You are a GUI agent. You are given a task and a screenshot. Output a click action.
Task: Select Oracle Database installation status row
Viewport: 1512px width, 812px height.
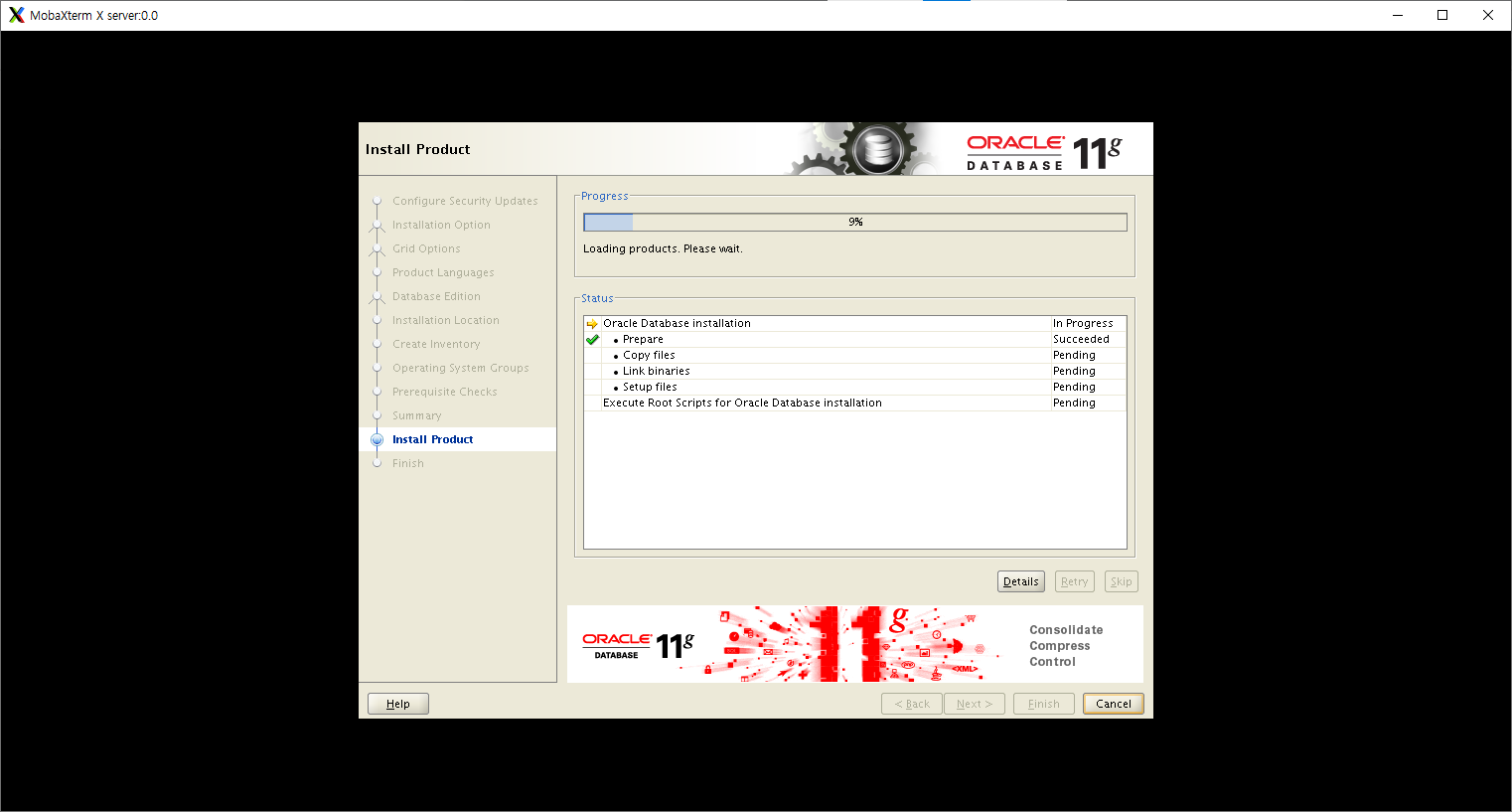tap(855, 323)
